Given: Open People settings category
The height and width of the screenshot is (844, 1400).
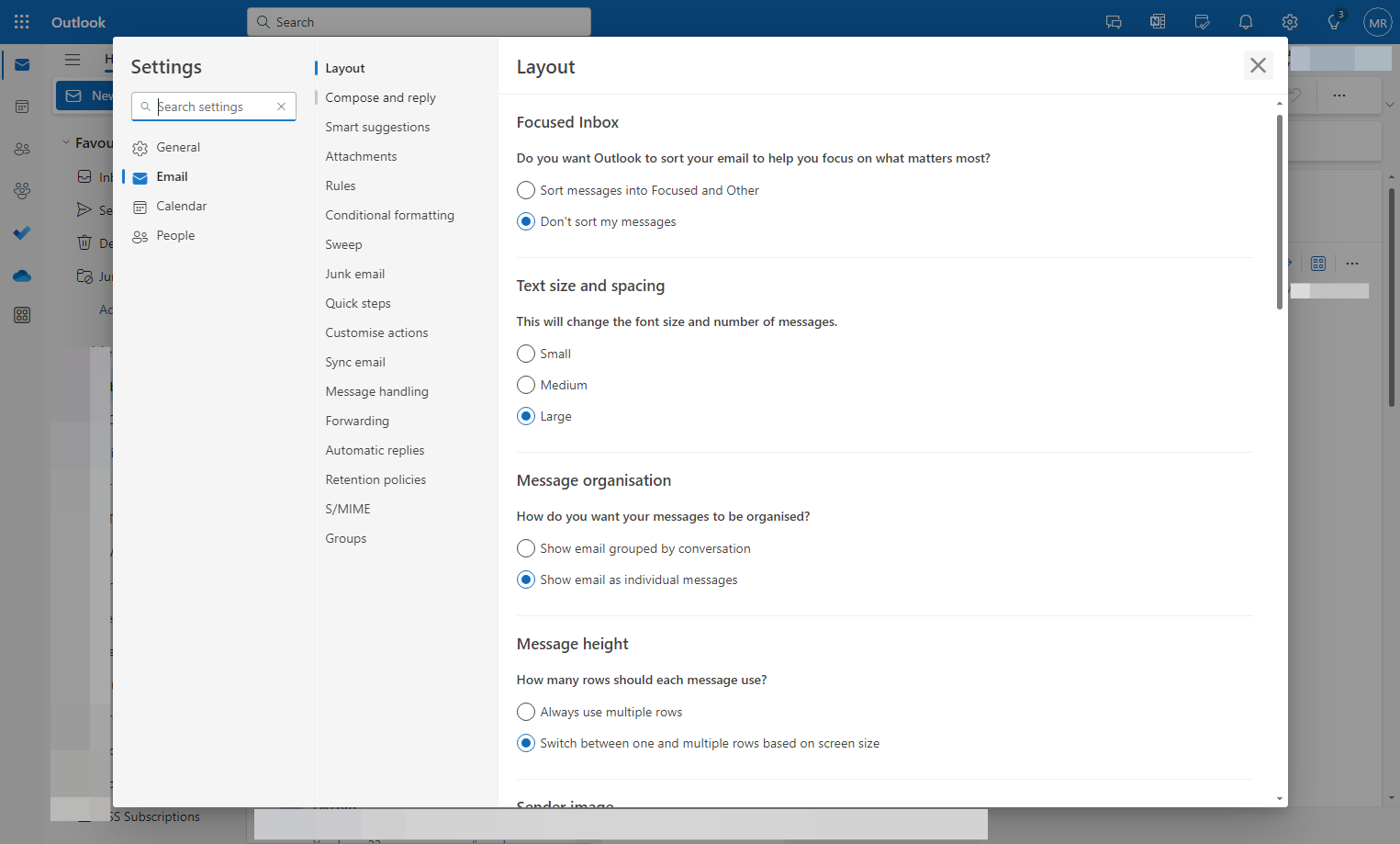Looking at the screenshot, I should point(214,235).
